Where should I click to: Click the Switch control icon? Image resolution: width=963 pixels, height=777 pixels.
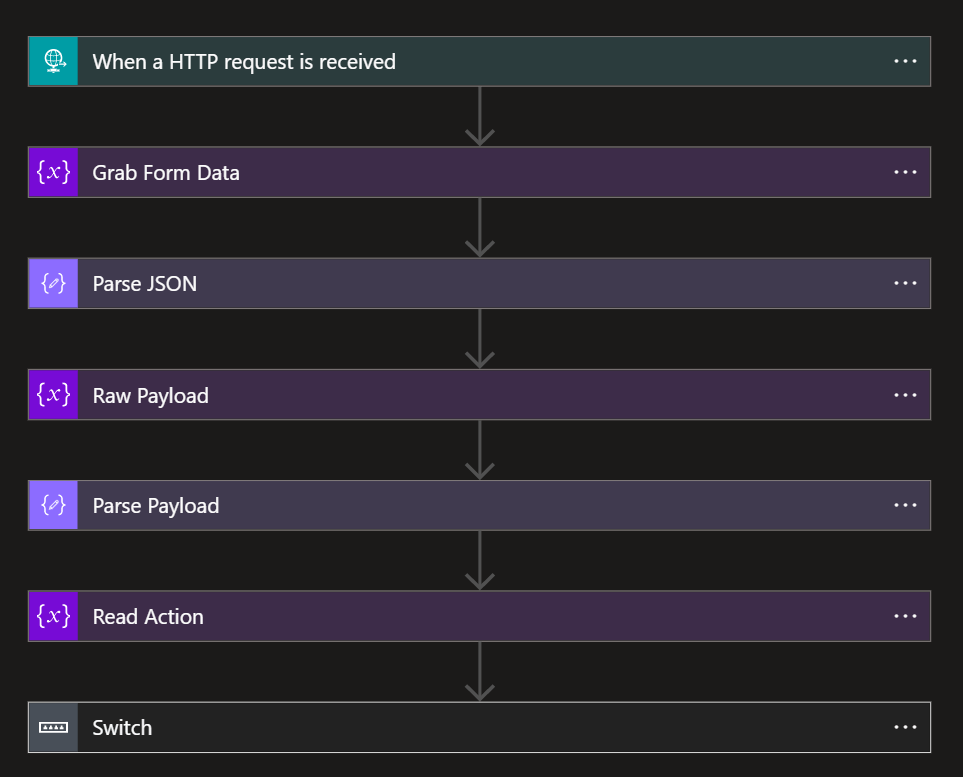pos(53,728)
